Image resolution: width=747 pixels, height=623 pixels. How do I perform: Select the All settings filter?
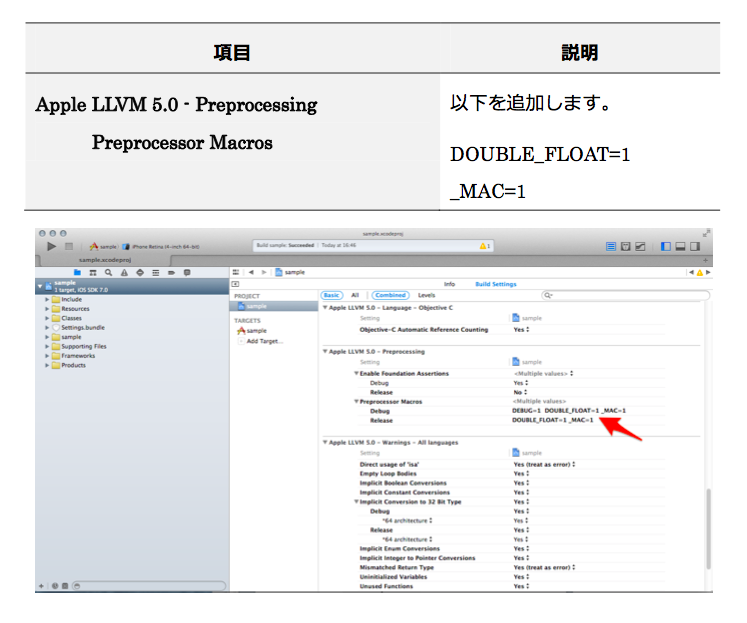[355, 295]
